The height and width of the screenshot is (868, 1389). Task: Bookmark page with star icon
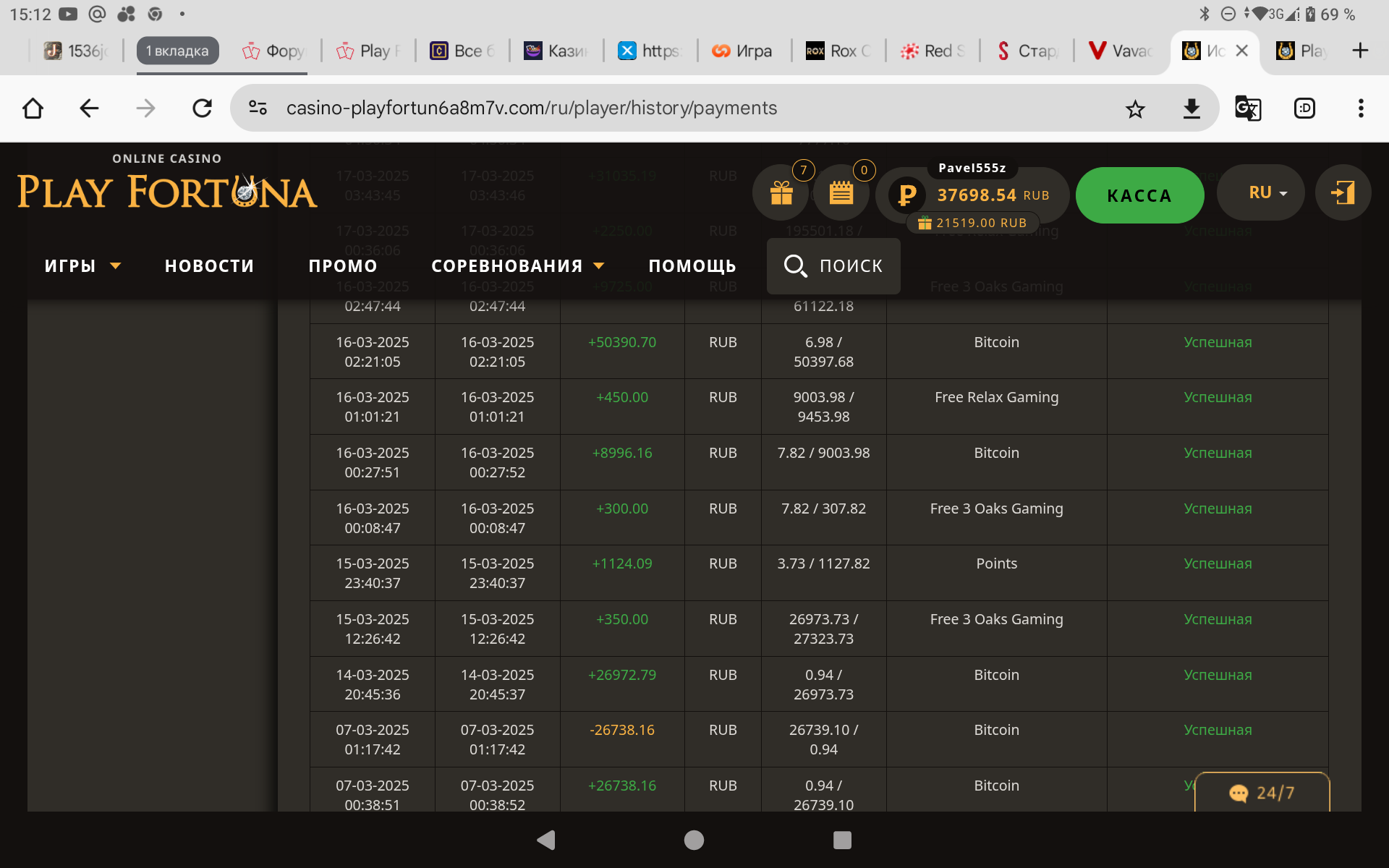1135,109
